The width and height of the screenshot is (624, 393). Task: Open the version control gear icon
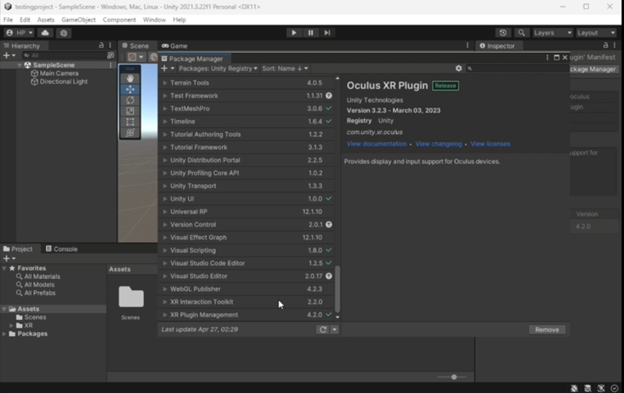pyautogui.click(x=64, y=33)
